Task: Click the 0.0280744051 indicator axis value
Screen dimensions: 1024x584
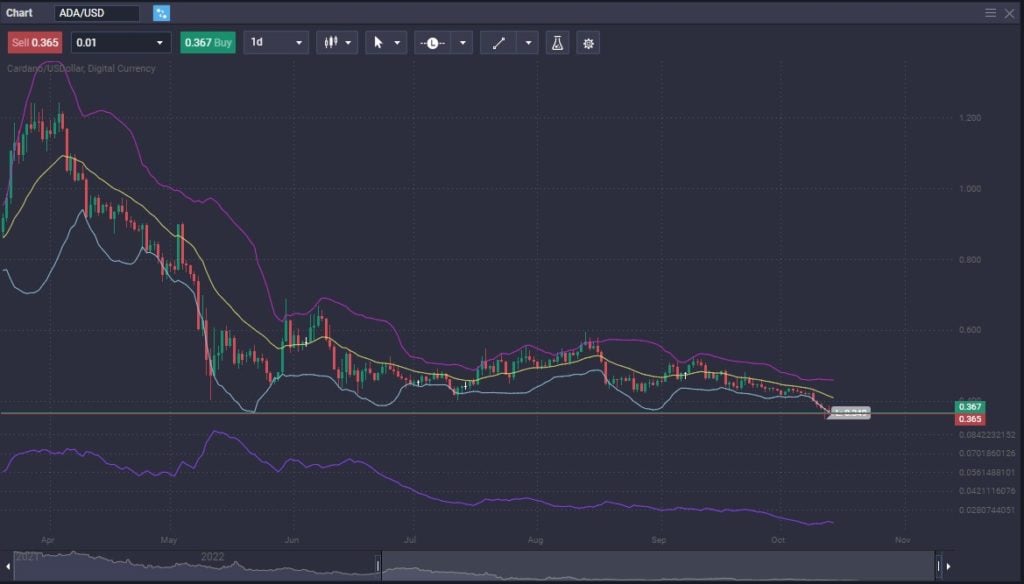Action: (987, 510)
